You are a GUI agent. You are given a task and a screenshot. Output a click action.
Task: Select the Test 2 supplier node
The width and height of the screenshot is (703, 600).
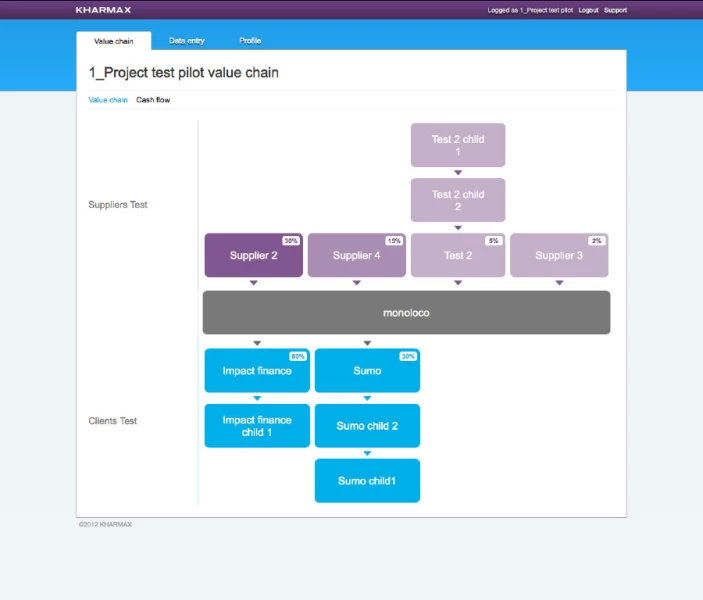[x=458, y=256]
